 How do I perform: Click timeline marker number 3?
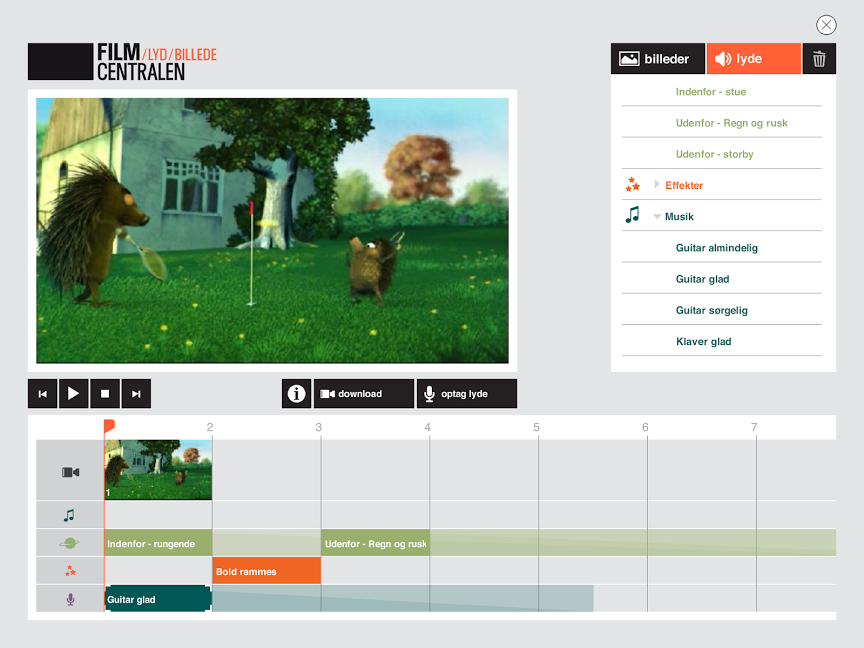click(318, 427)
